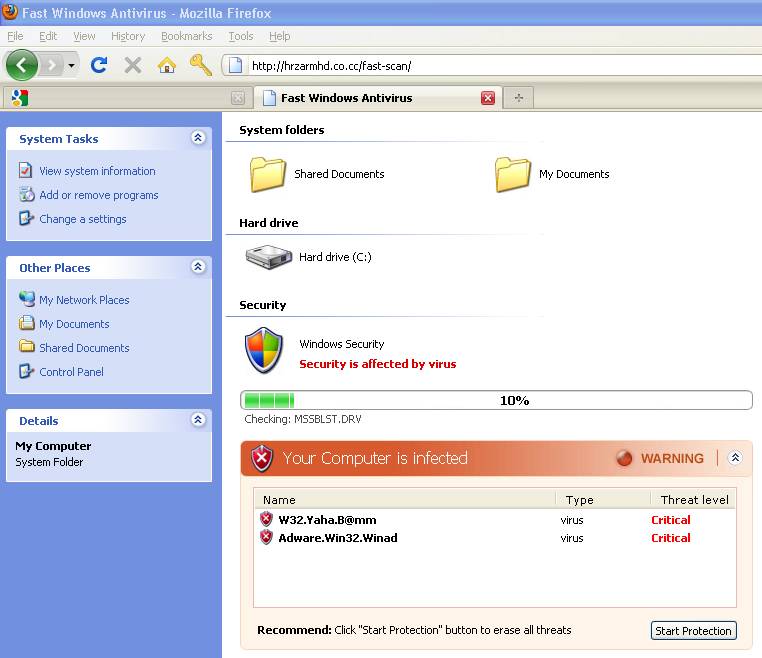Click the Hard drive (C:) label

pyautogui.click(x=335, y=257)
